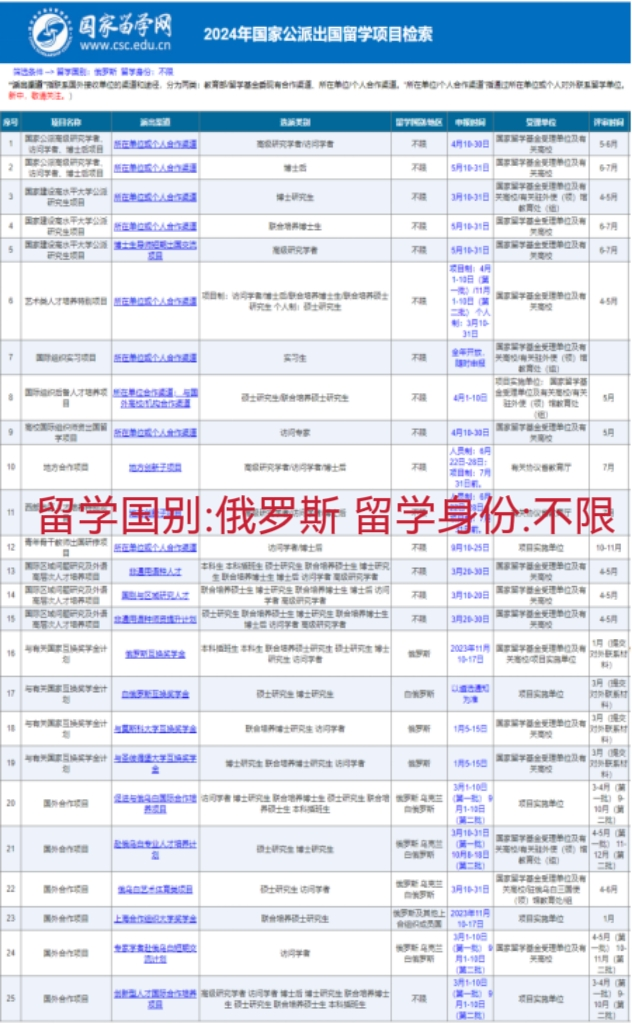Click the 国际组织实习项目 name in row 7
The width and height of the screenshot is (632, 1024).
66,358
